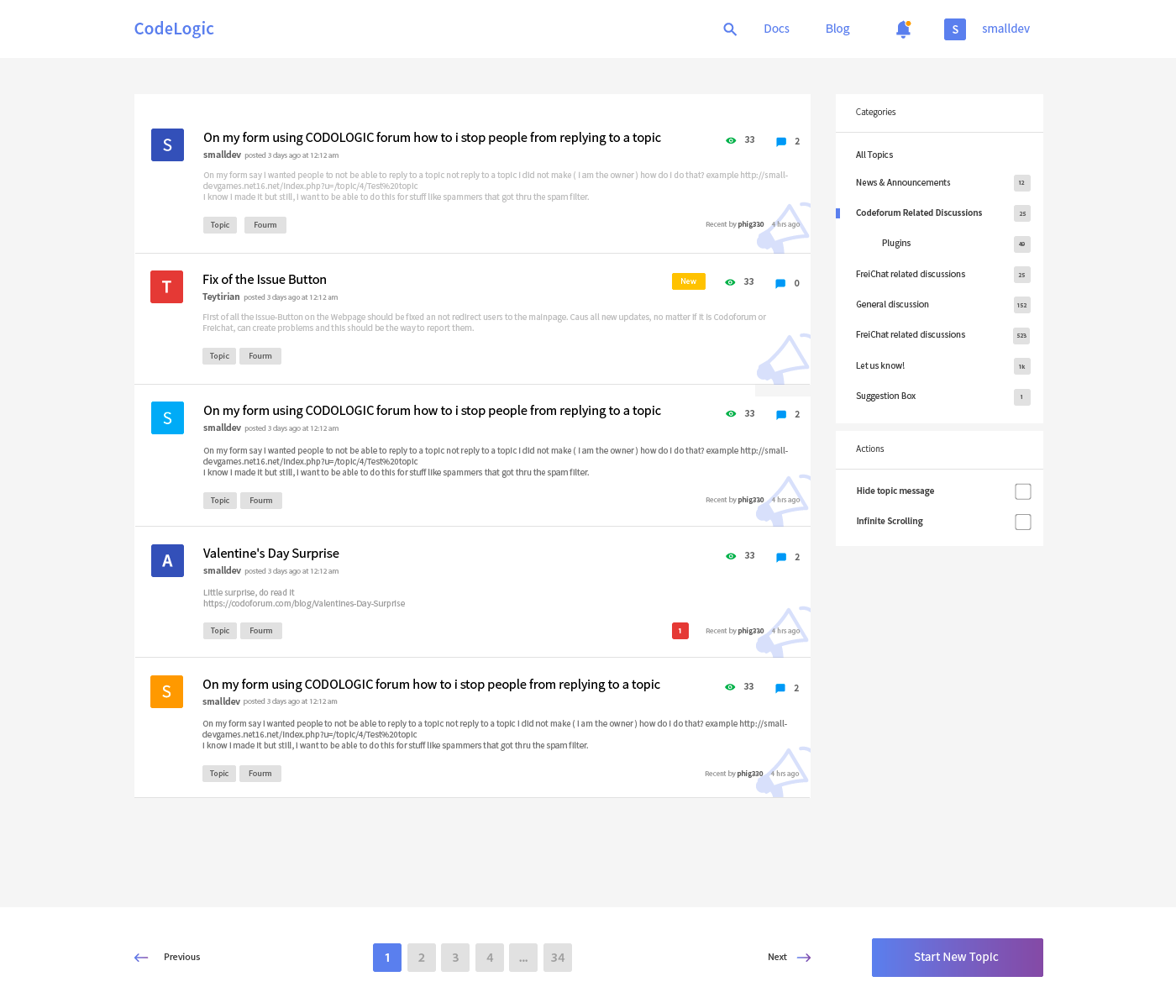The height and width of the screenshot is (1008, 1176).
Task: Click the current page 1 button
Action: (x=387, y=958)
